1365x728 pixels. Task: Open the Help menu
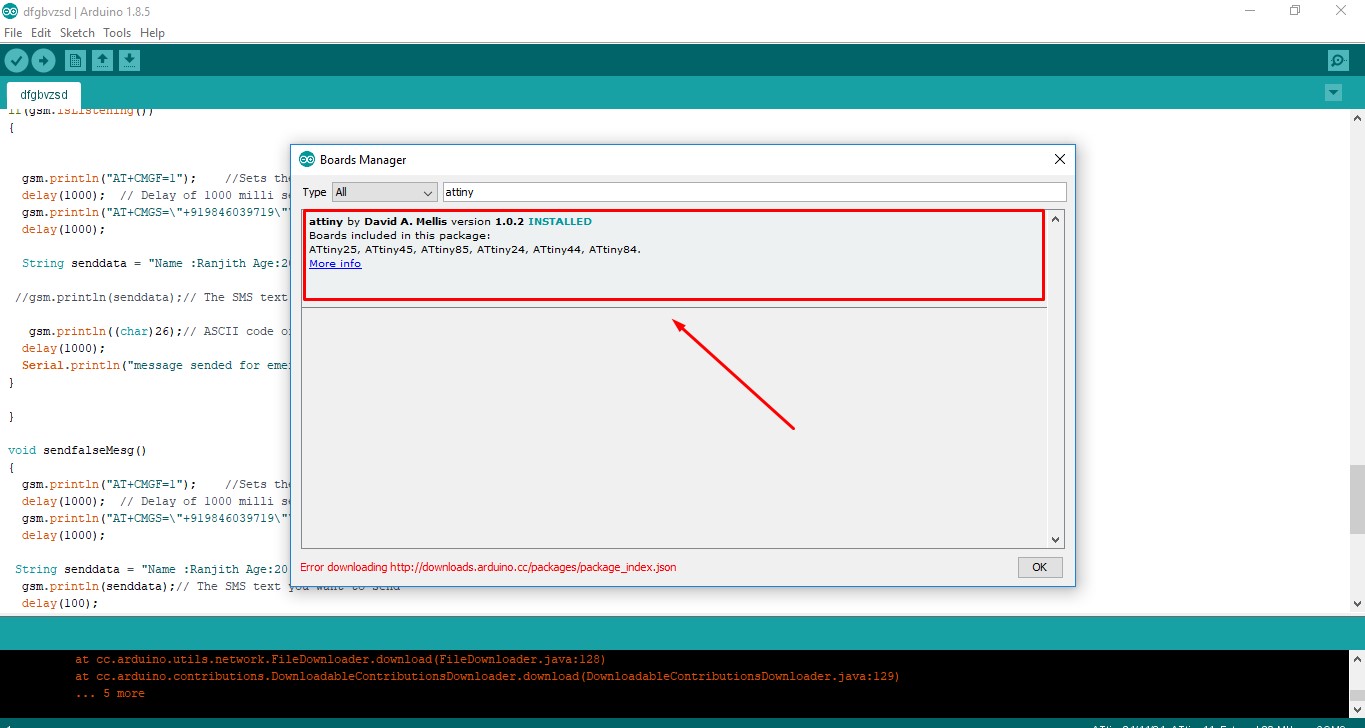pyautogui.click(x=152, y=33)
